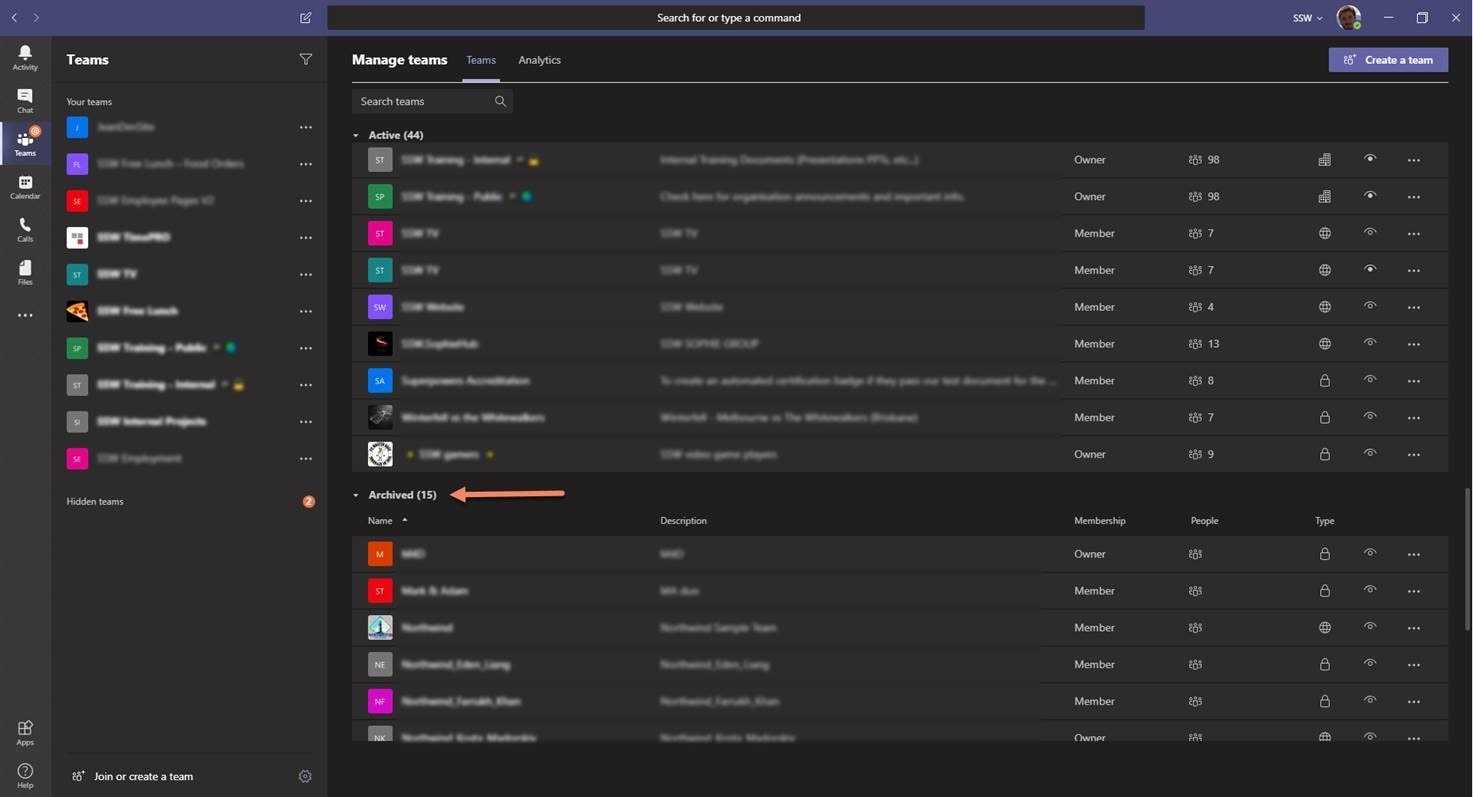This screenshot has height=797, width=1473.
Task: Click the Create a team button
Action: click(1388, 60)
